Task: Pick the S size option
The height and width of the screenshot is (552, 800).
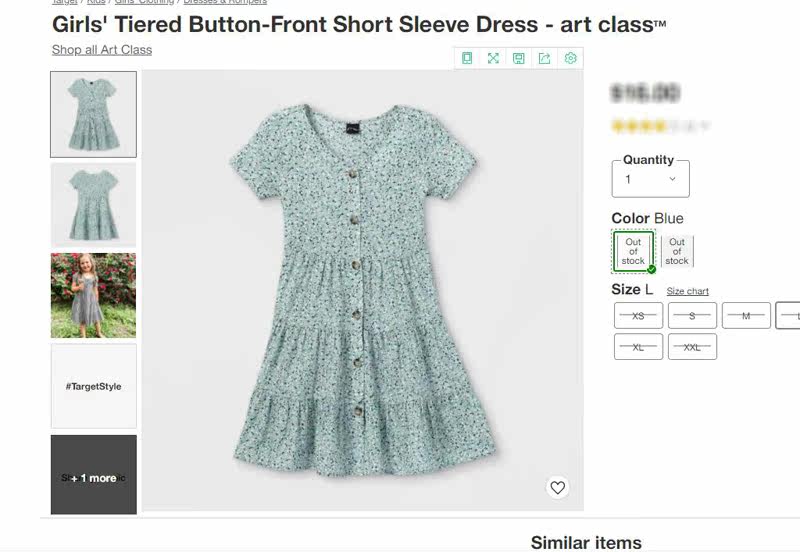Action: (x=692, y=315)
